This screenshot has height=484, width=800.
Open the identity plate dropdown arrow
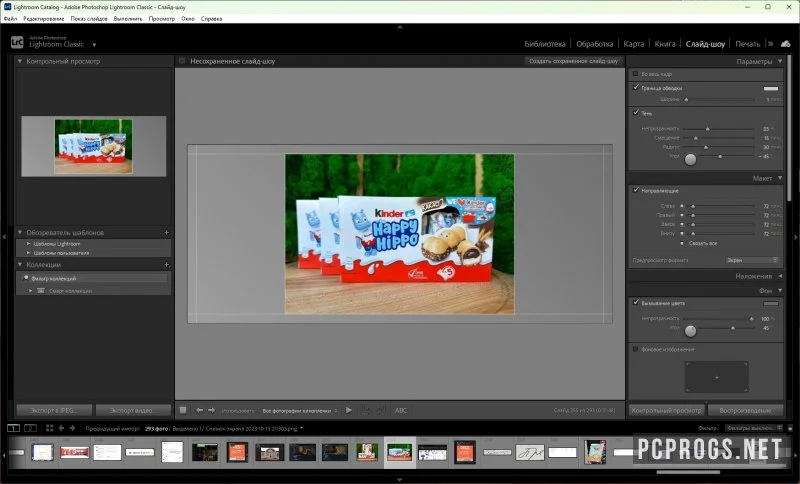click(94, 45)
